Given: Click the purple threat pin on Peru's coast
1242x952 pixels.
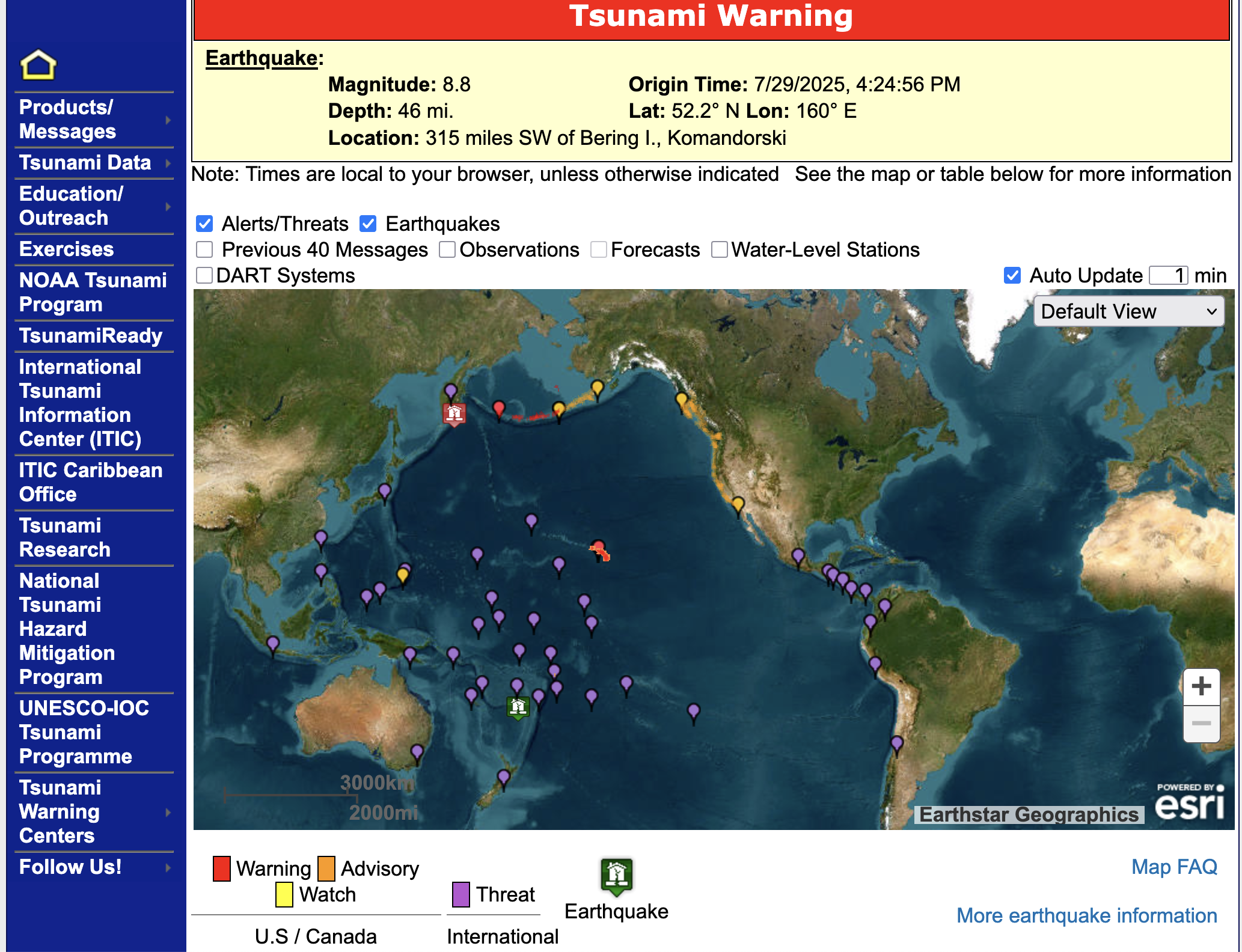Looking at the screenshot, I should click(875, 666).
